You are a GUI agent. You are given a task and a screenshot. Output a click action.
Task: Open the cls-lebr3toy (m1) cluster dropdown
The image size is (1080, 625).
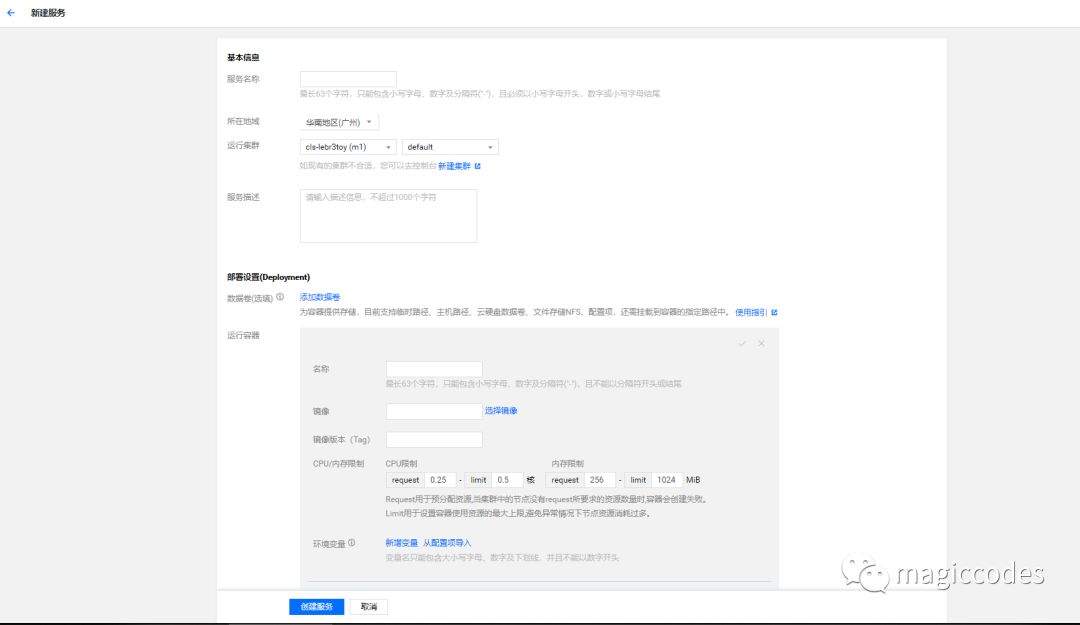click(348, 147)
